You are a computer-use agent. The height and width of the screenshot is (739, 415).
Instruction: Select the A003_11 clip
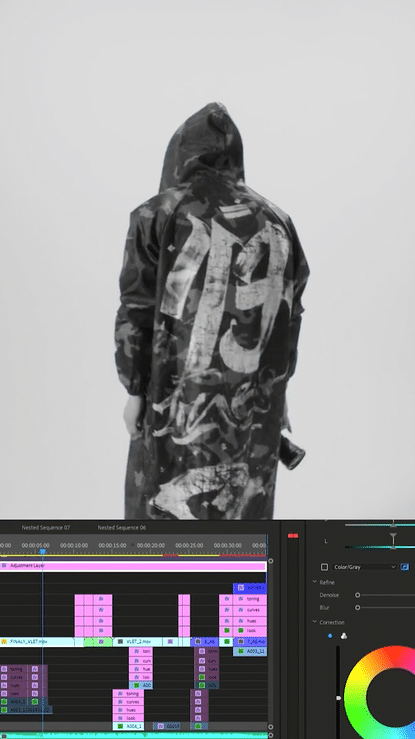point(250,651)
